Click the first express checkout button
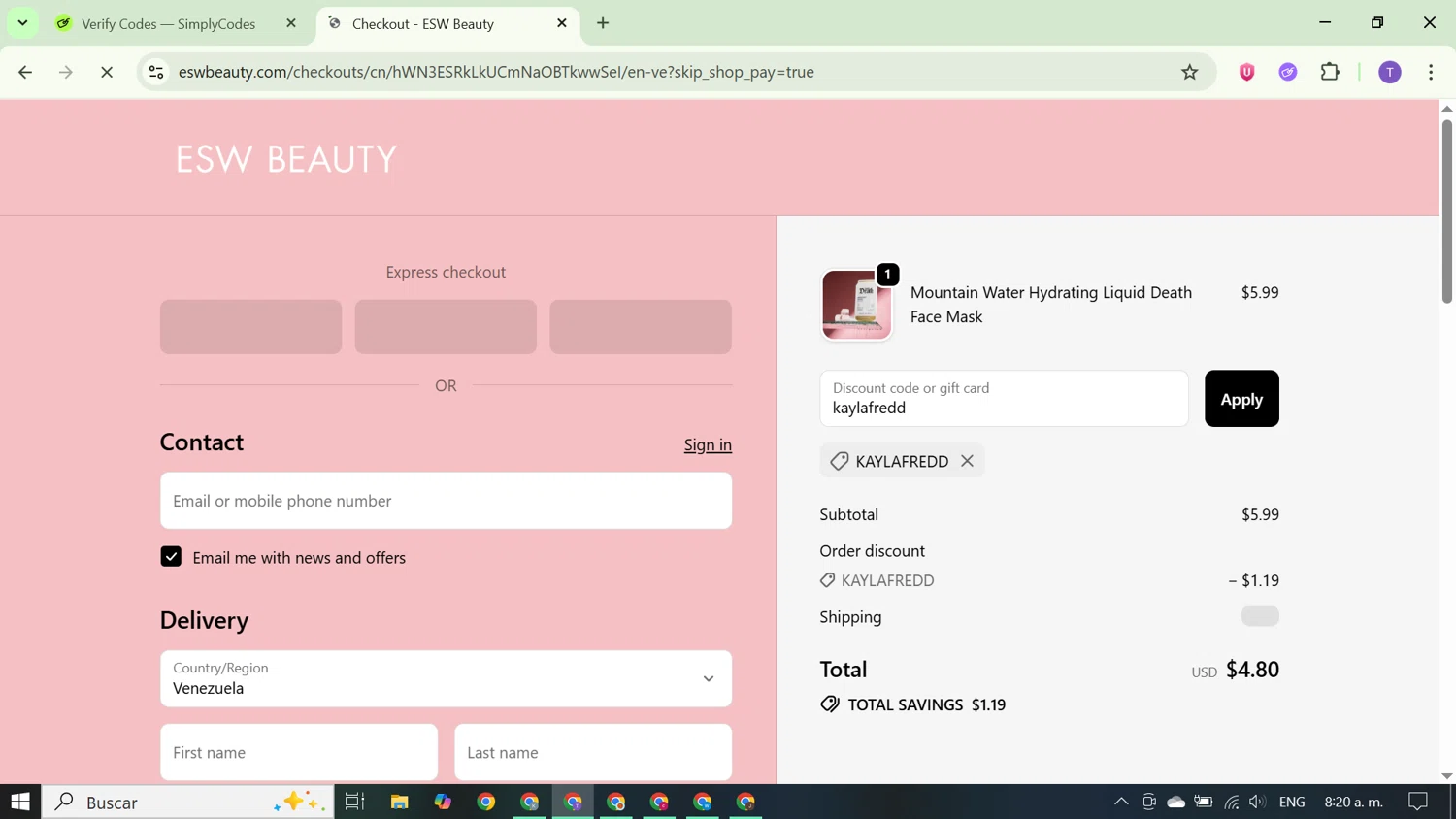Image resolution: width=1456 pixels, height=819 pixels. click(x=250, y=327)
